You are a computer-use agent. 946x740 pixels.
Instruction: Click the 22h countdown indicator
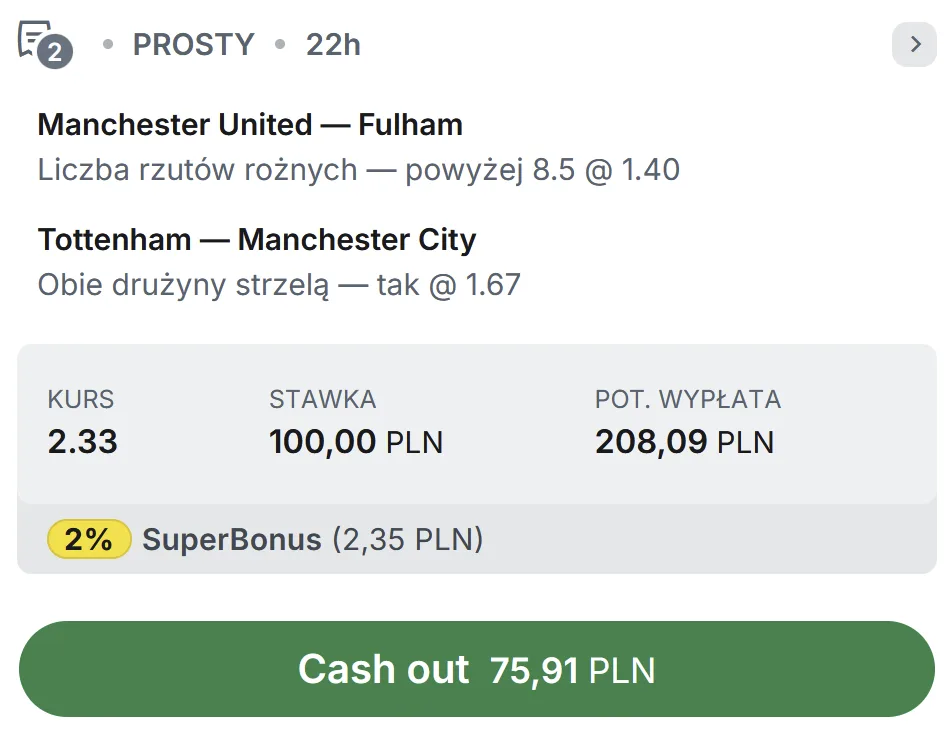334,44
